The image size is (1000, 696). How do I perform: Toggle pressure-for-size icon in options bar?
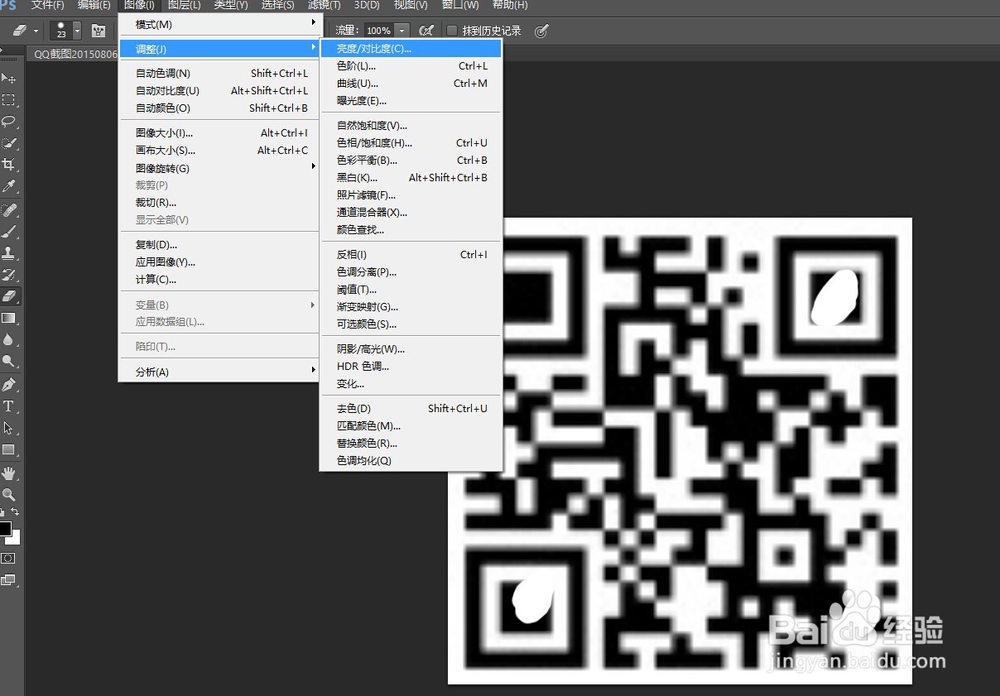541,31
